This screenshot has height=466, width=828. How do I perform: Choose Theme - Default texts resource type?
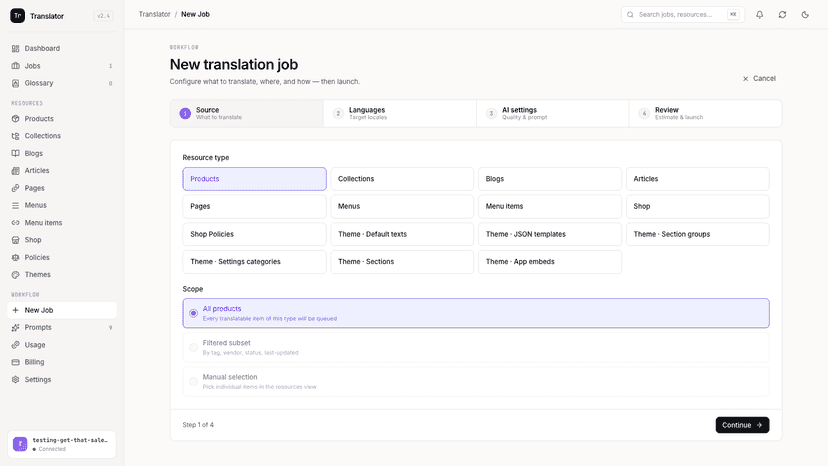(x=402, y=234)
